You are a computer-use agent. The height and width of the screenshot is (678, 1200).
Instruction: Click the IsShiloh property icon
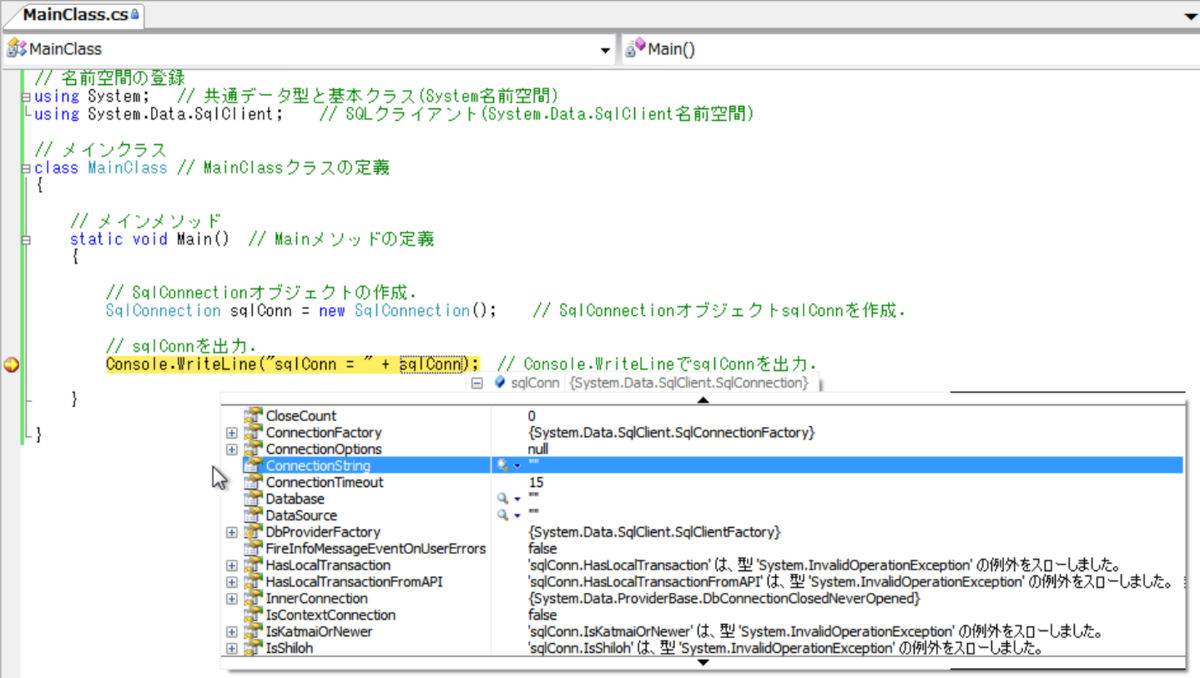pos(253,648)
